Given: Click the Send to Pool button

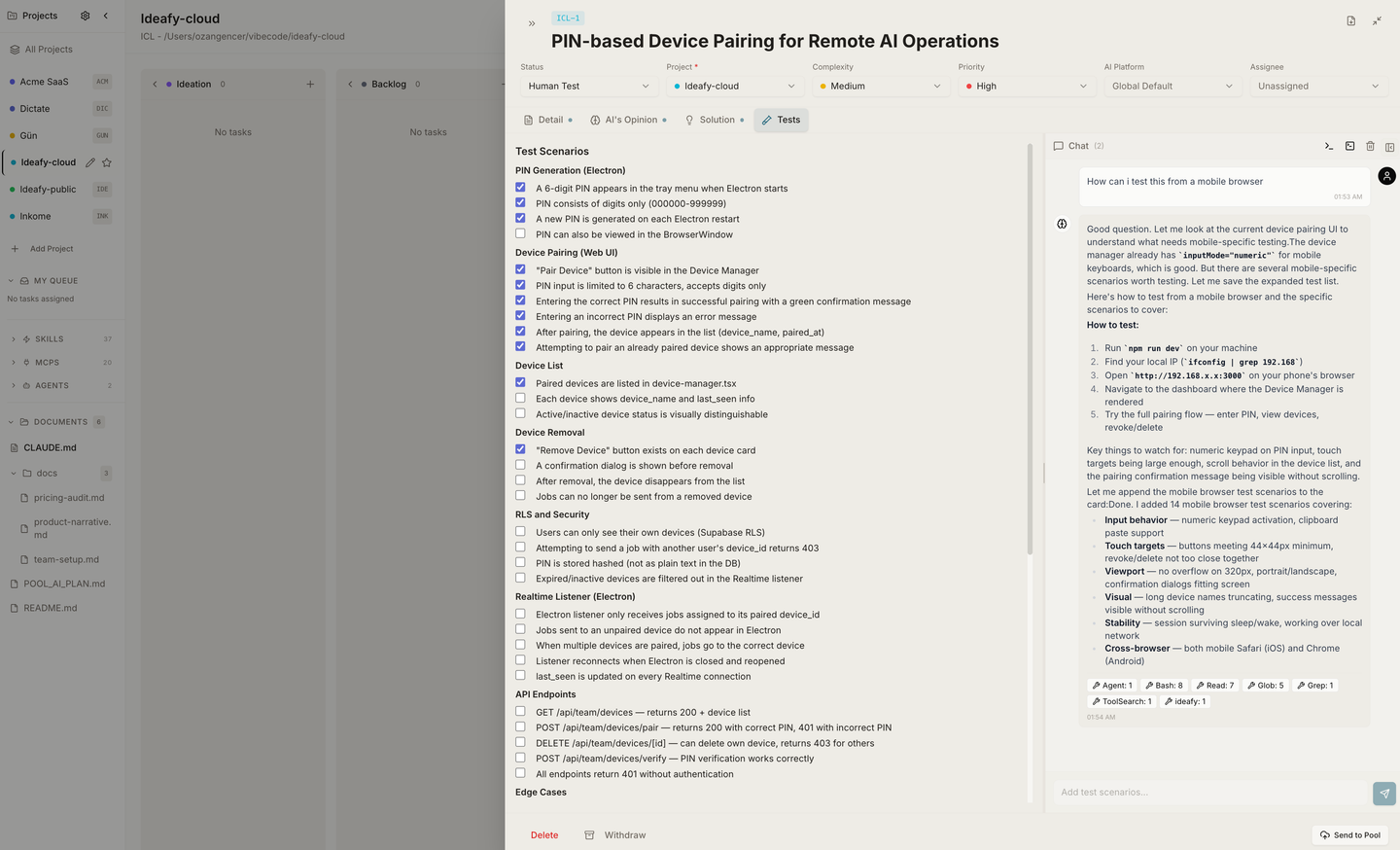Looking at the screenshot, I should [x=1350, y=835].
